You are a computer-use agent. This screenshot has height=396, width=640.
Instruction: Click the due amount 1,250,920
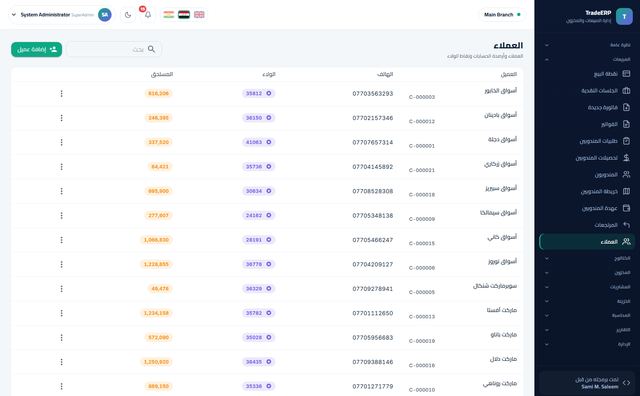[156, 362]
